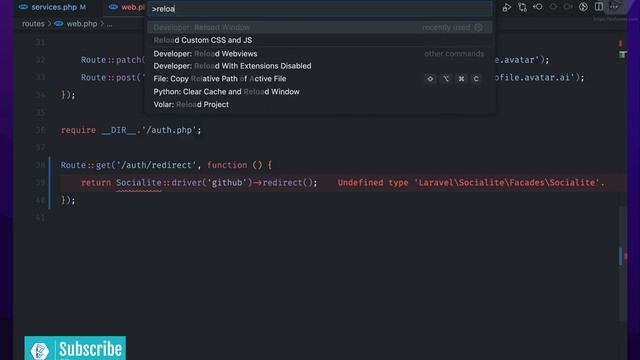The height and width of the screenshot is (360, 640).
Task: Click the "Route::get('/auth/redirect'" code text
Action: (x=128, y=165)
